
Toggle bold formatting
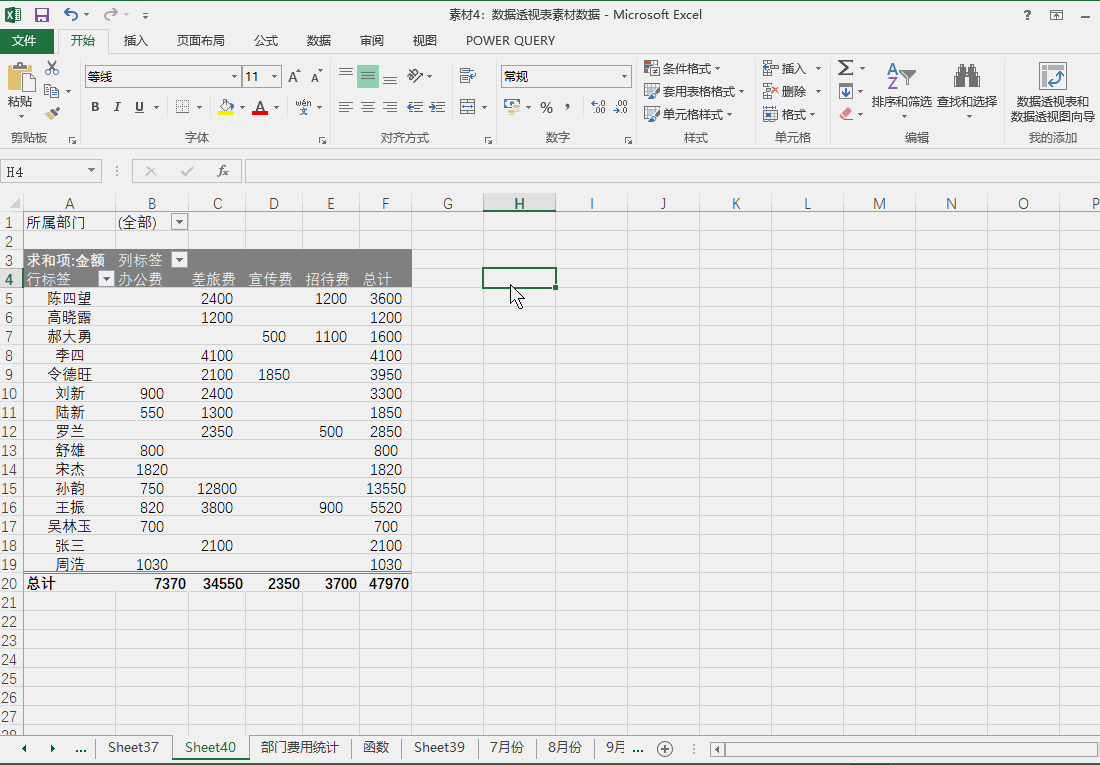pyautogui.click(x=95, y=107)
